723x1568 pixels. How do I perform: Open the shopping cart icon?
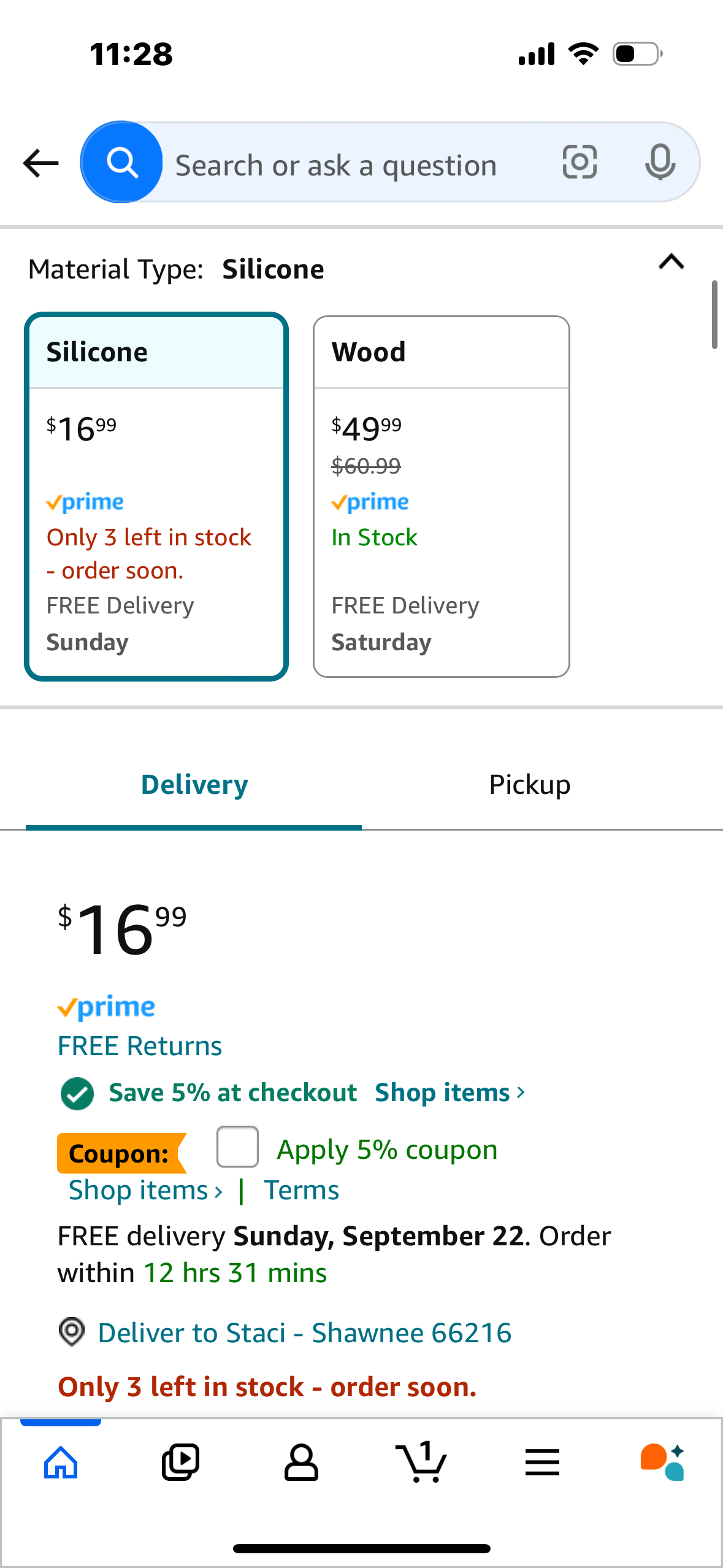pos(421,1462)
